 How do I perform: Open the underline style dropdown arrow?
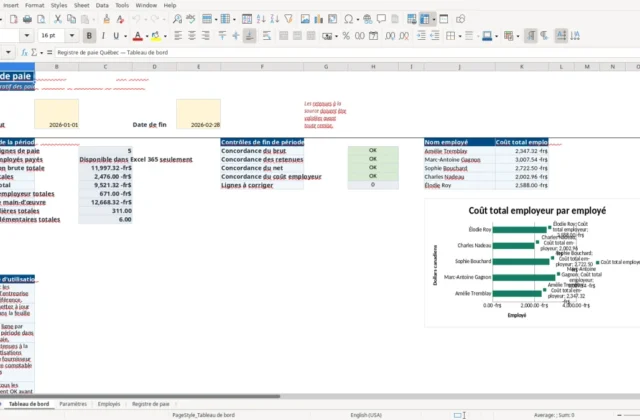[x=125, y=36]
